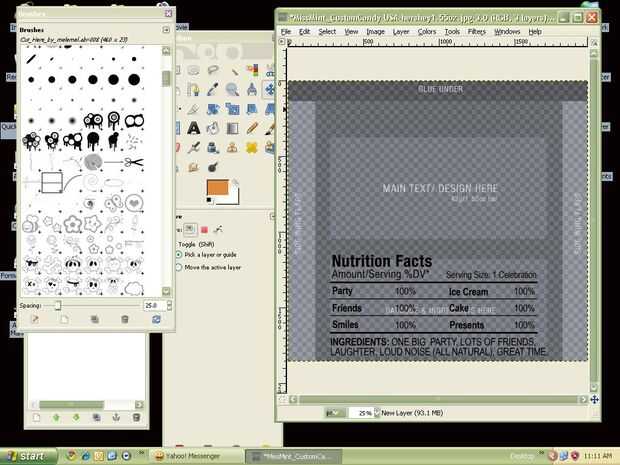
Task: Open the Windows menu
Action: pyautogui.click(x=507, y=32)
